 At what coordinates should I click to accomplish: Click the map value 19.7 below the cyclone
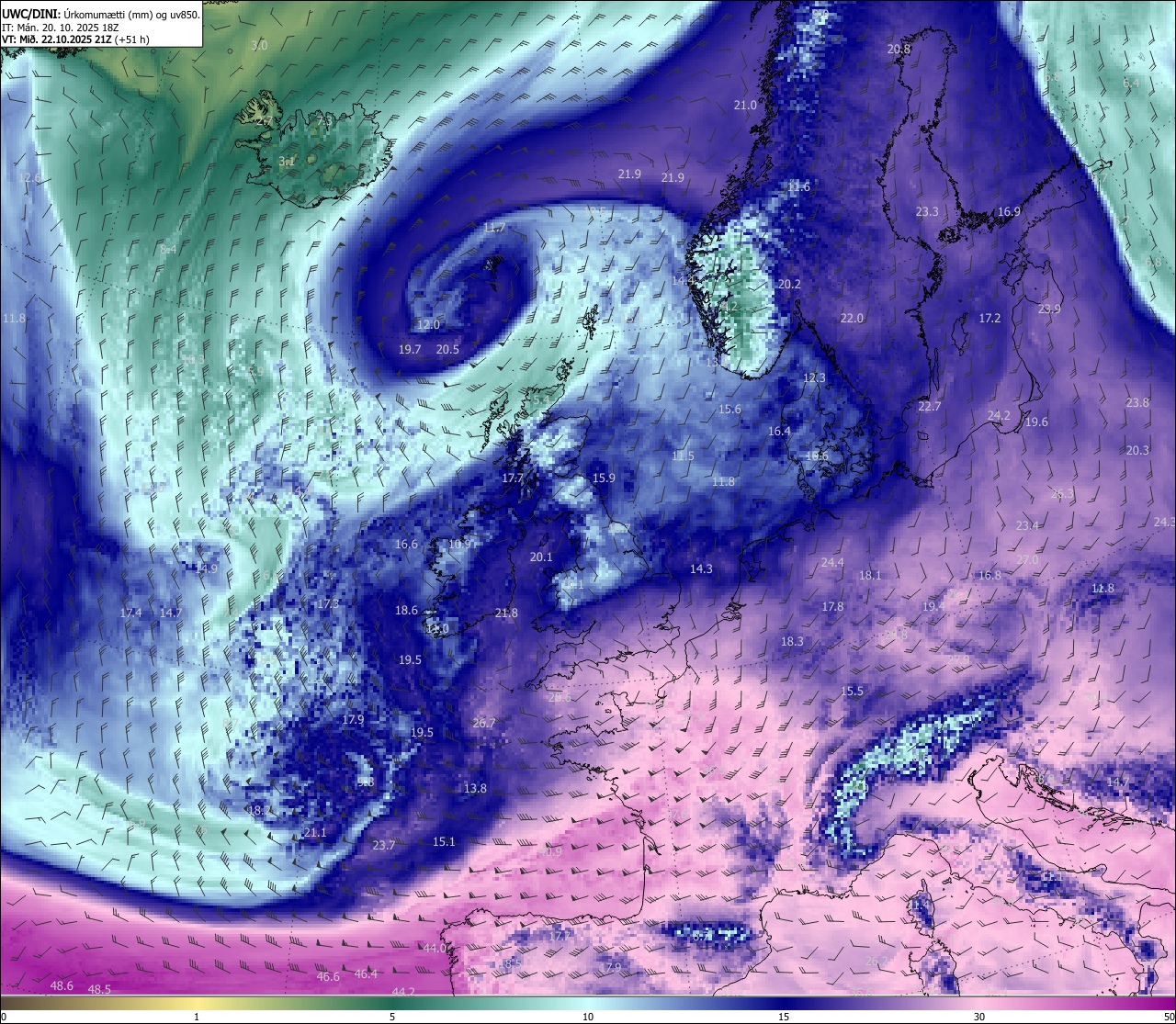pos(410,349)
